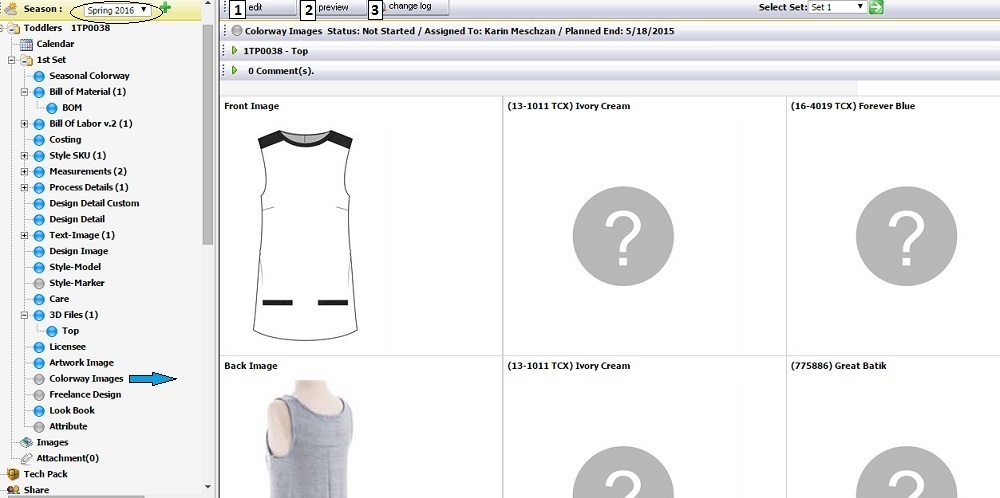Collapse the Bill of Material (1) node
The width and height of the screenshot is (1000, 498).
coord(24,92)
